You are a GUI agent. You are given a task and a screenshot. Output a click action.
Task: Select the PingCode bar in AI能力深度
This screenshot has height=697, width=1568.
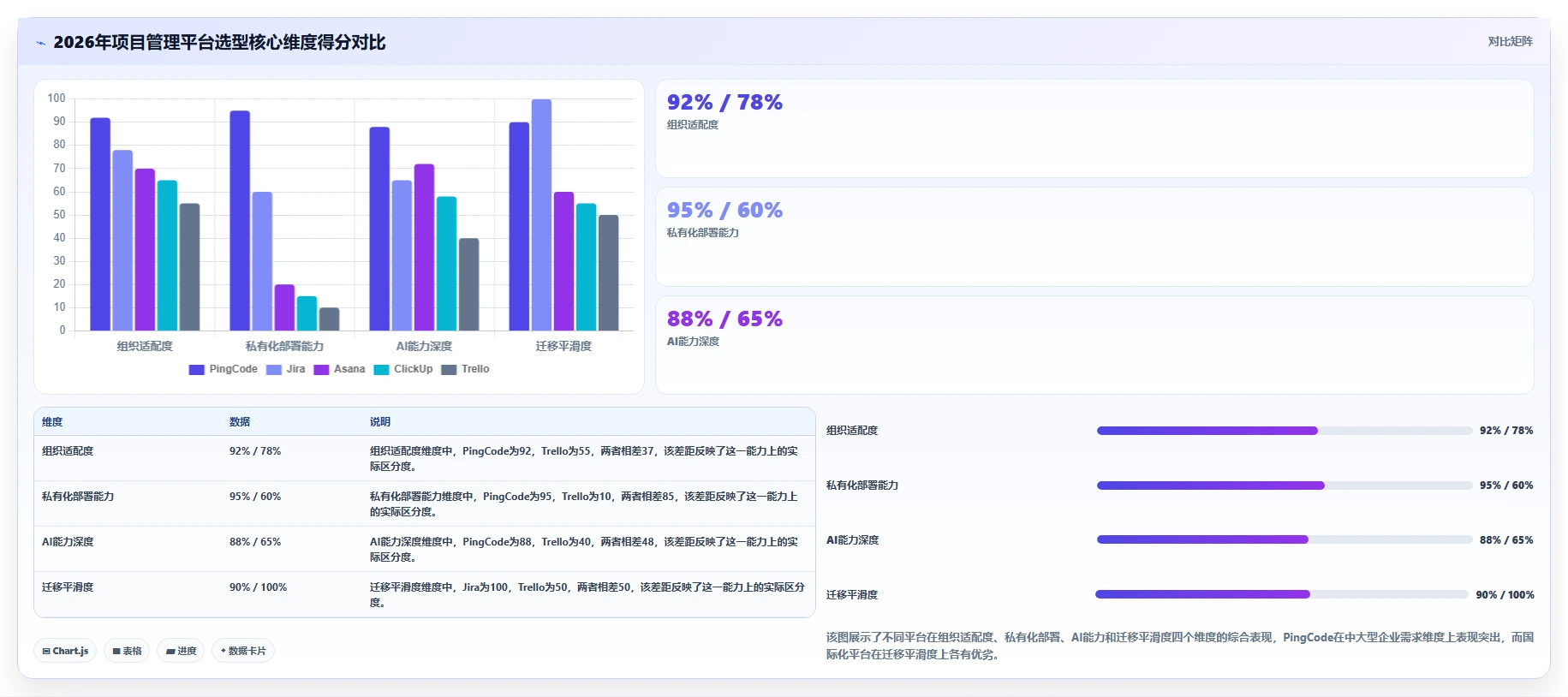379,229
